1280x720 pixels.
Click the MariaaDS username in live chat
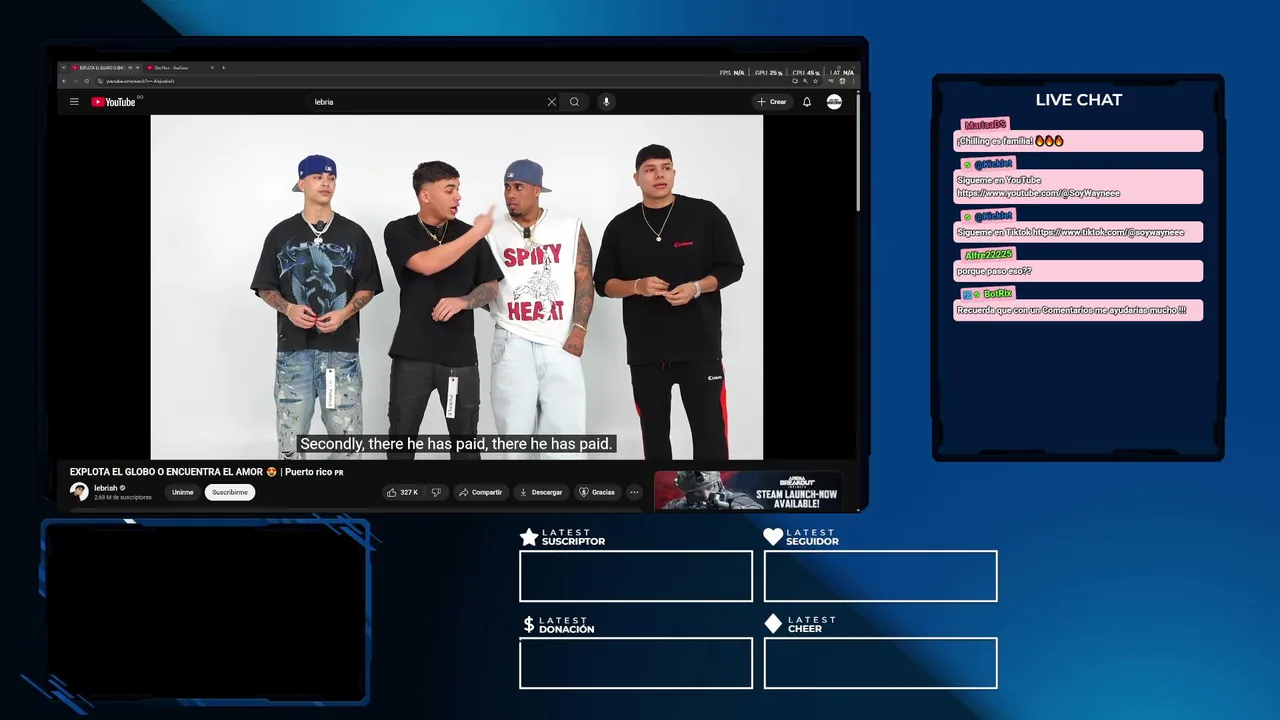985,125
